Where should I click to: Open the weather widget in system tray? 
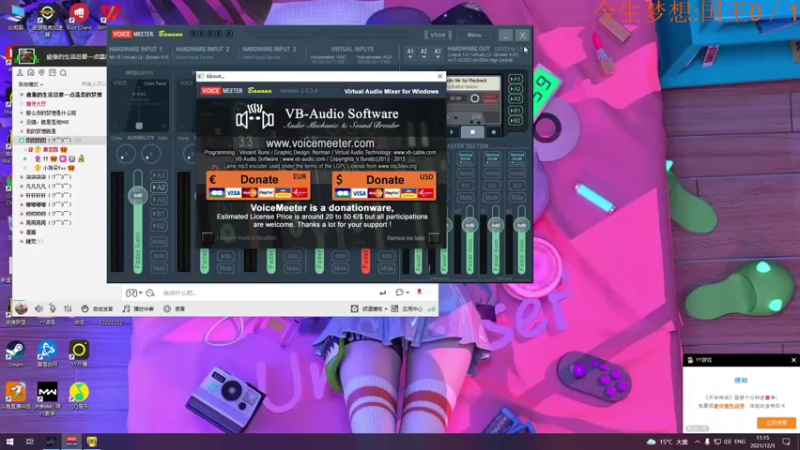pyautogui.click(x=668, y=441)
